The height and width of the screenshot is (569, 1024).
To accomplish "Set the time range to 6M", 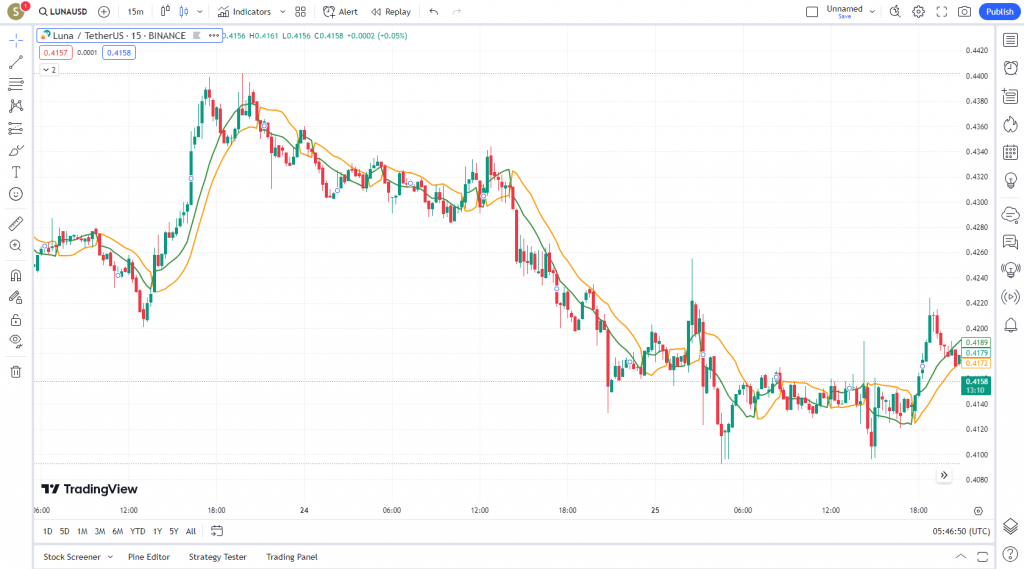I will coord(118,531).
